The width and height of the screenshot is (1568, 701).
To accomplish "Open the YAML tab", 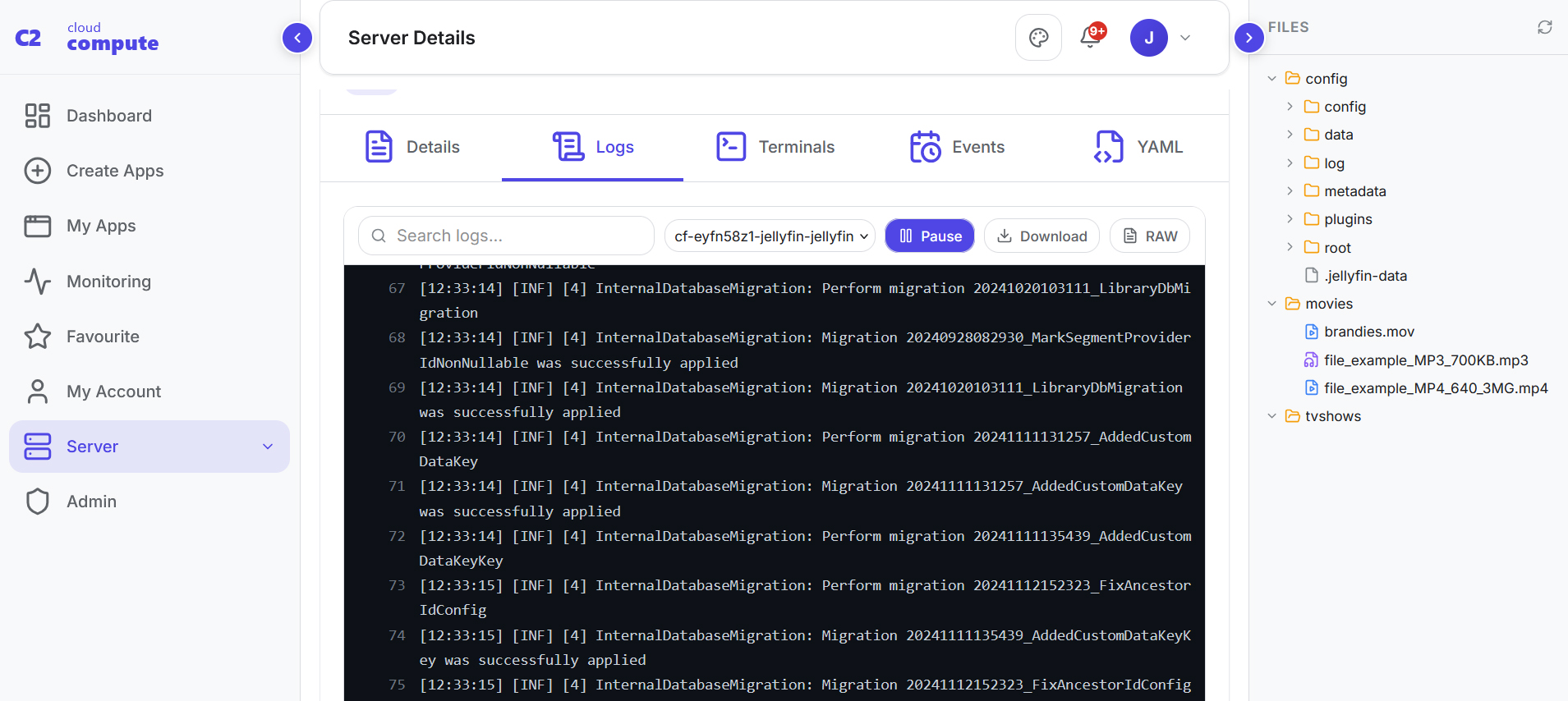I will point(1138,147).
